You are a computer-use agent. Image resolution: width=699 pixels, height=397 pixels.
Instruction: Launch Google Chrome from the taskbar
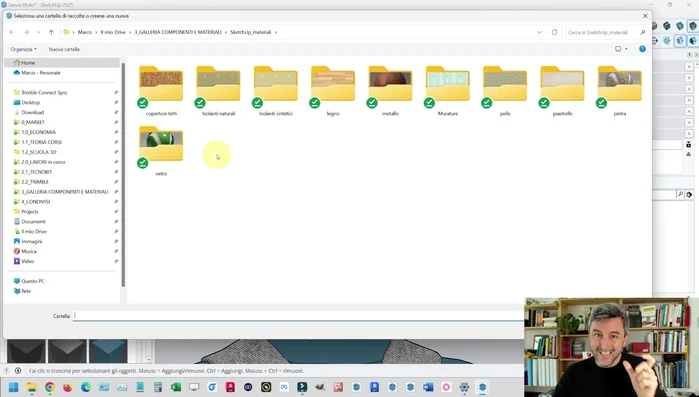[49, 387]
